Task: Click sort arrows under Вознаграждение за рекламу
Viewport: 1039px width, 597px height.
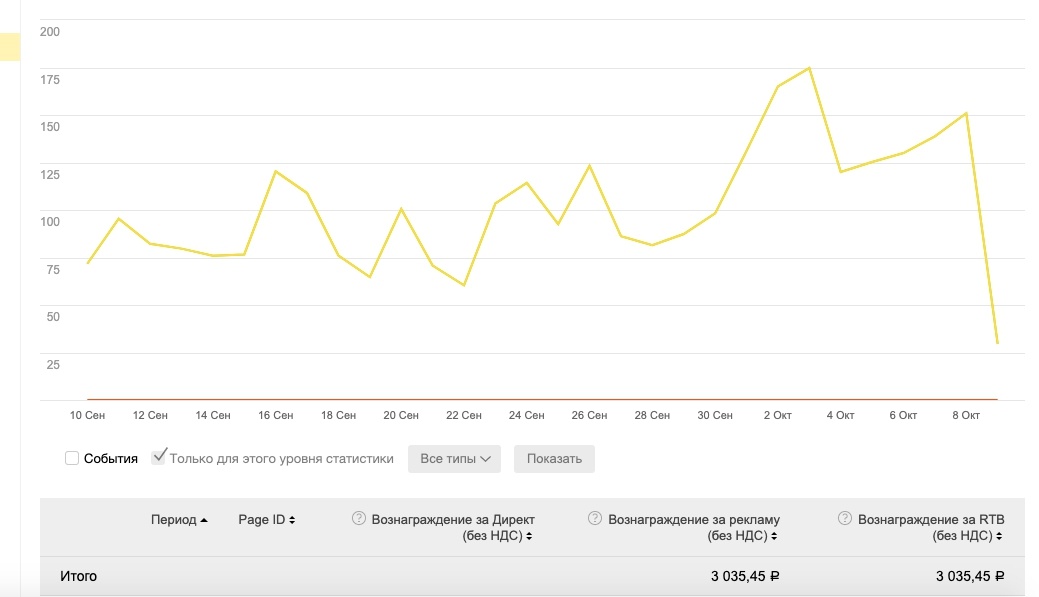Action: (x=773, y=537)
